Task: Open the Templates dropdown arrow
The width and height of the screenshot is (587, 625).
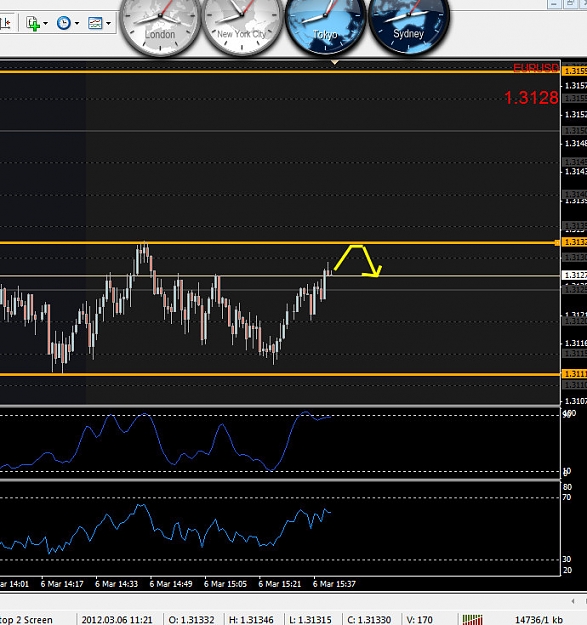Action: click(x=108, y=24)
